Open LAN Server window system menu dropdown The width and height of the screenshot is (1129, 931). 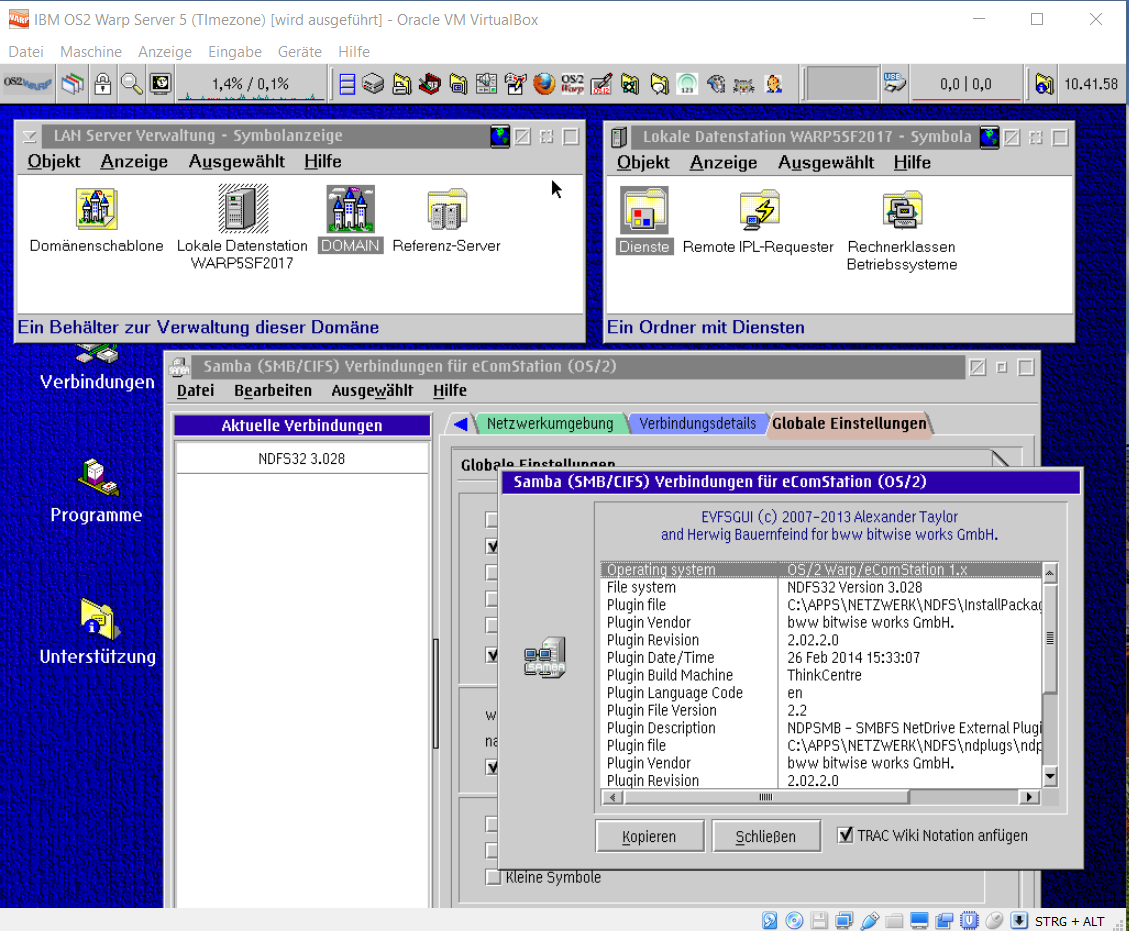pyautogui.click(x=30, y=136)
